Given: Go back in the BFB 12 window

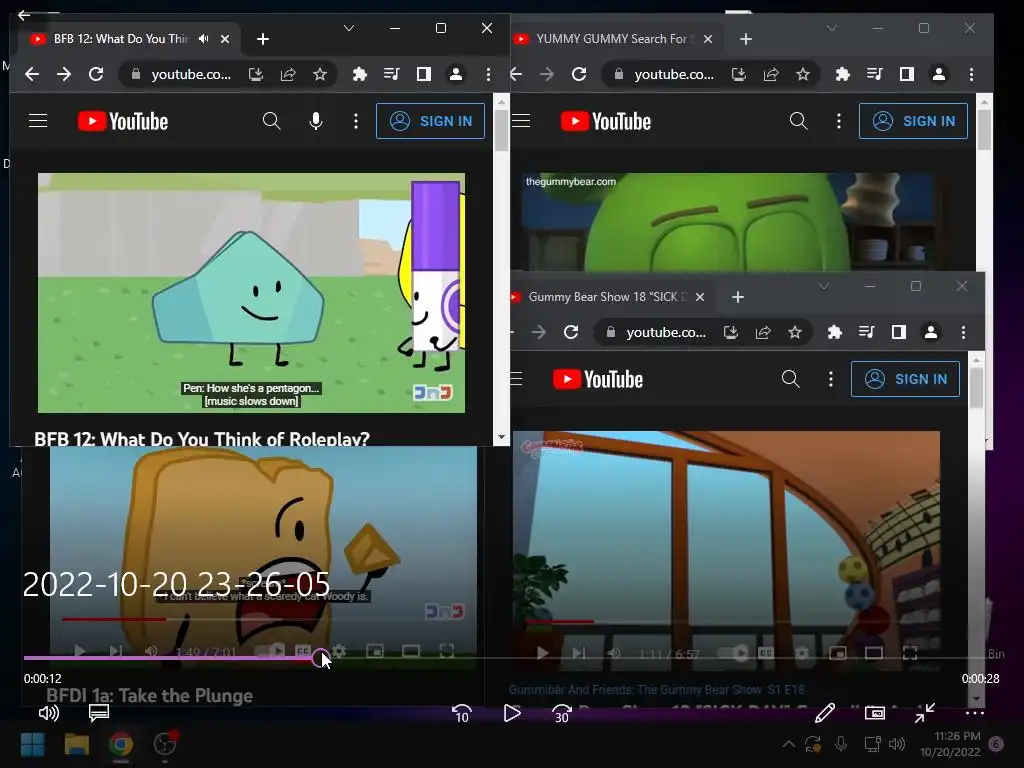Looking at the screenshot, I should coord(31,74).
